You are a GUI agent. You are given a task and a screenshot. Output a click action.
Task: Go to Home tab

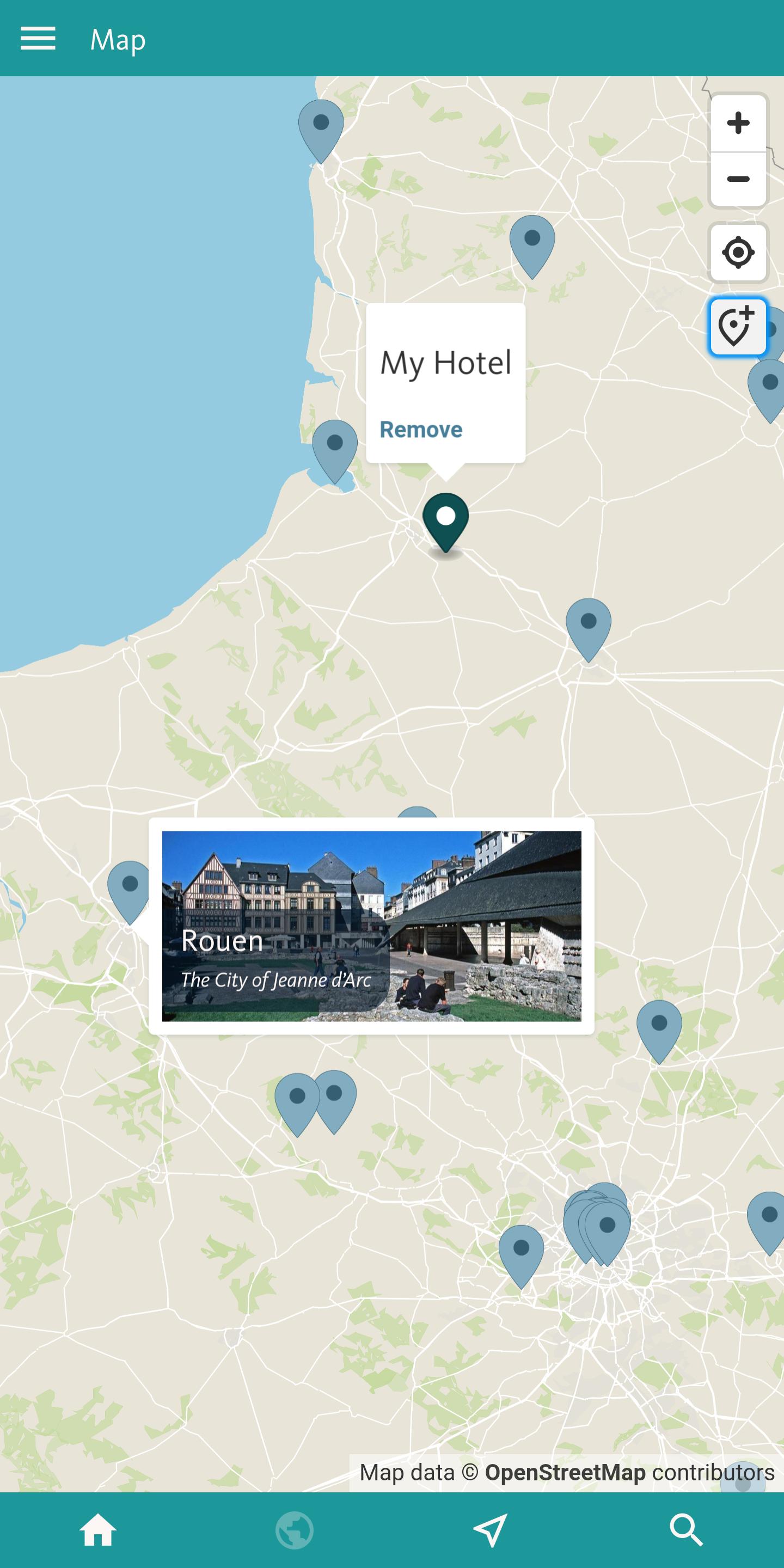pos(97,1530)
